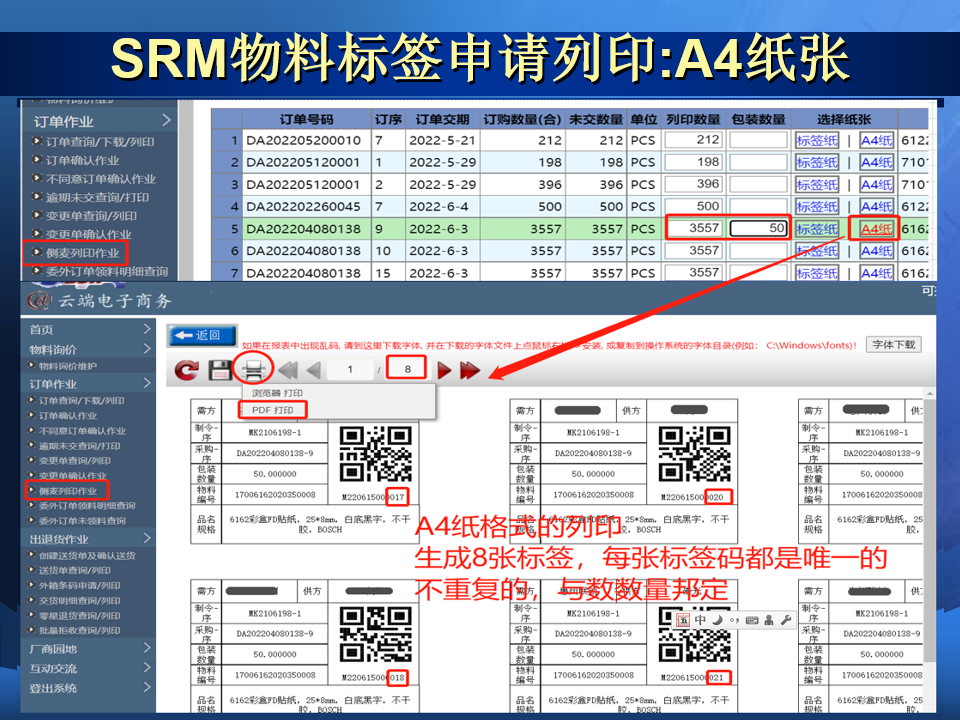This screenshot has width=960, height=720.
Task: Click the empty 包装数量 field in row 1
Action: [758, 140]
